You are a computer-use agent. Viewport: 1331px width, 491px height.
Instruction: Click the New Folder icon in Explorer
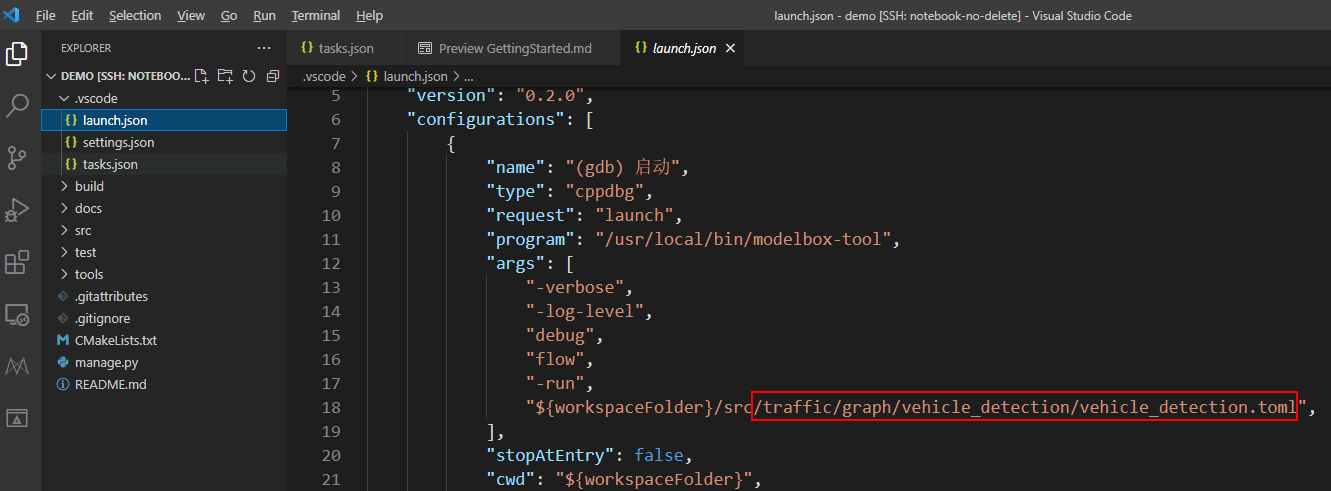tap(225, 76)
